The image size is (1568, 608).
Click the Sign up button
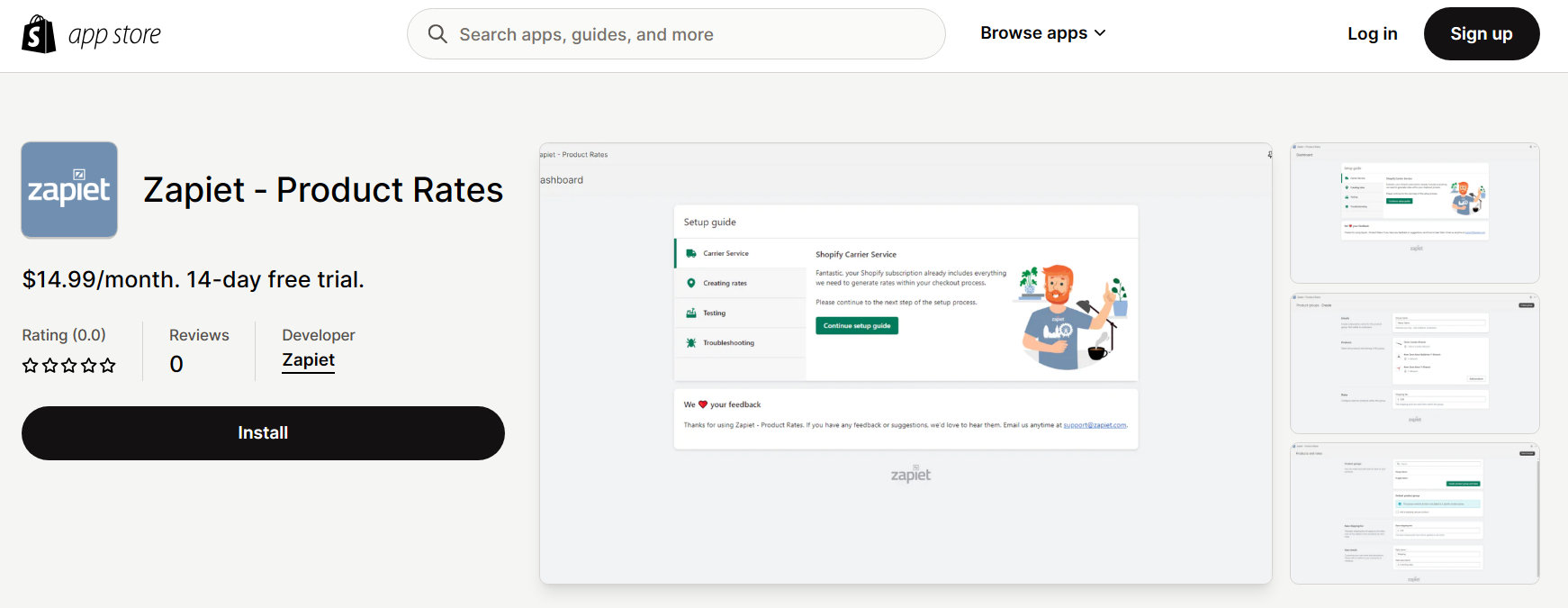point(1482,33)
